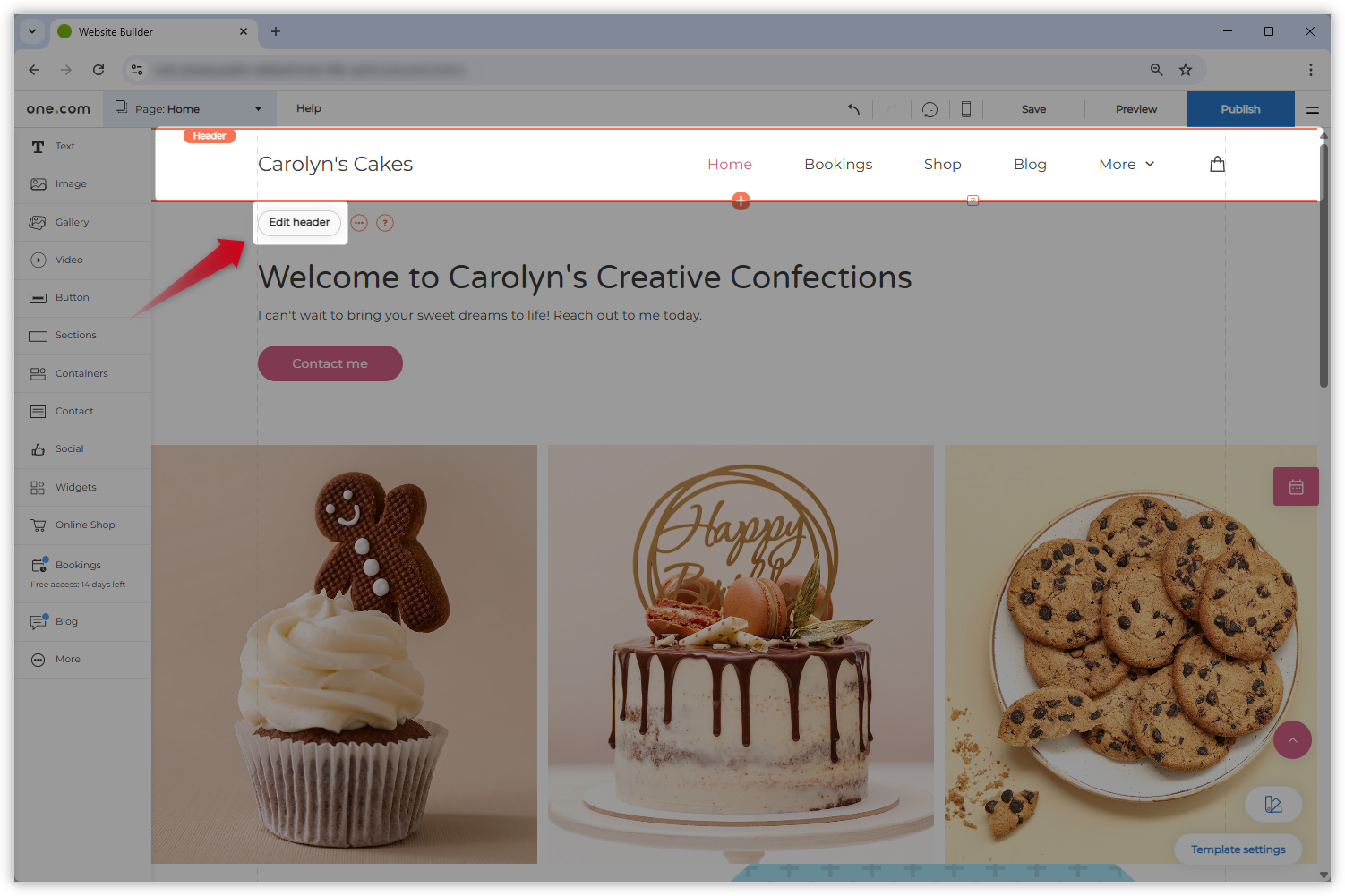Screen dimensions: 1345x896
Task: Open the shopping cart in site header
Action: [1217, 164]
